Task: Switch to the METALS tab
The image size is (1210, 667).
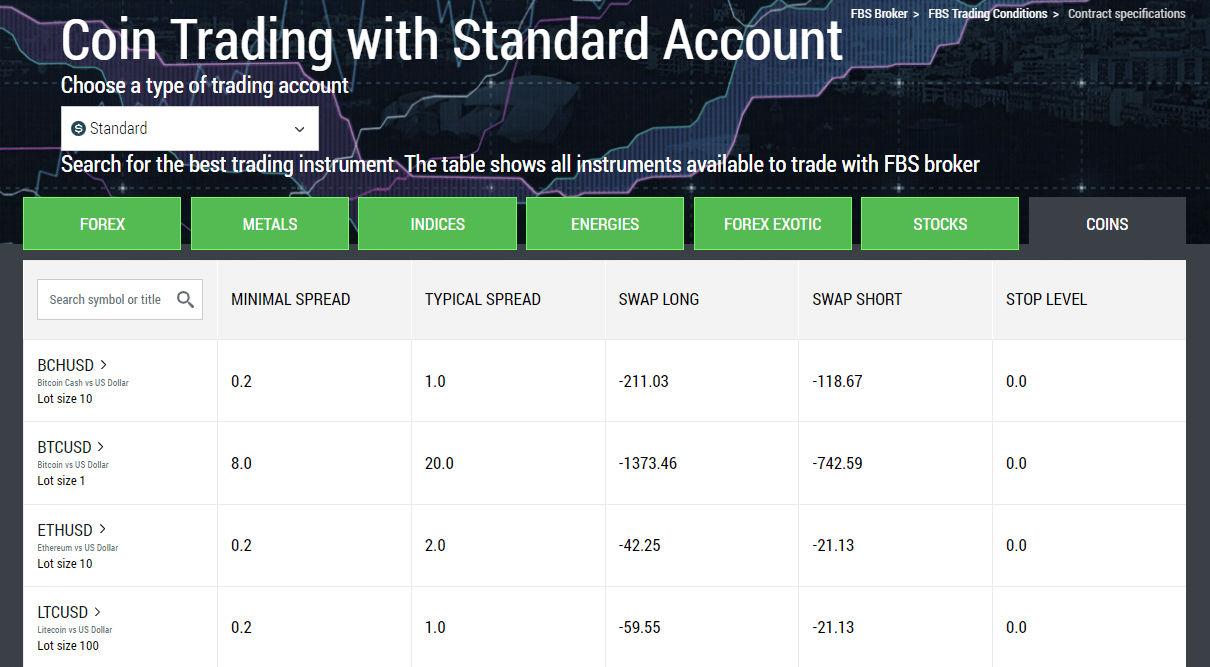Action: [270, 224]
